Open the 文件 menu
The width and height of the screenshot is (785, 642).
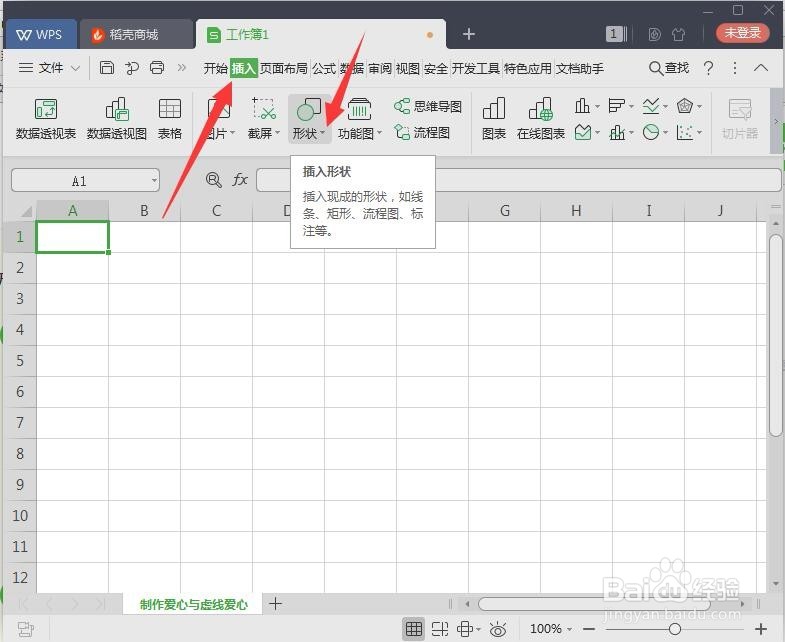tap(49, 68)
